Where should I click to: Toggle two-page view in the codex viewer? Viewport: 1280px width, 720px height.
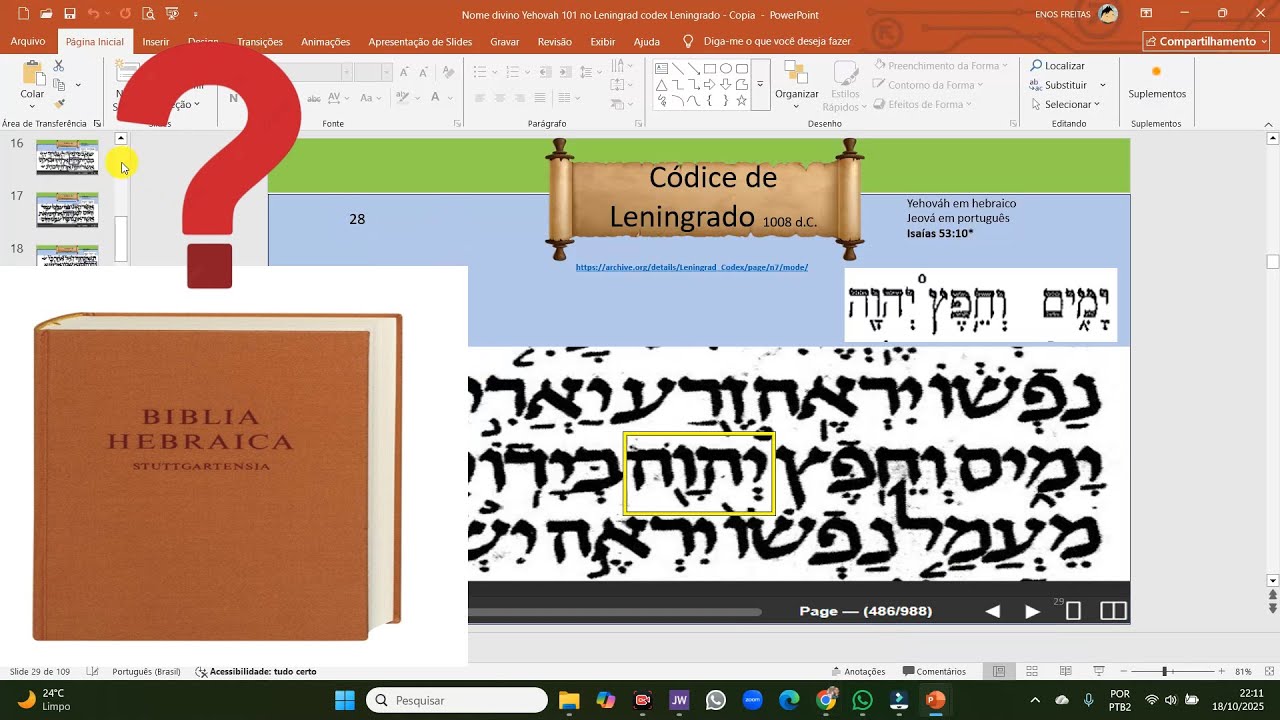point(1113,611)
